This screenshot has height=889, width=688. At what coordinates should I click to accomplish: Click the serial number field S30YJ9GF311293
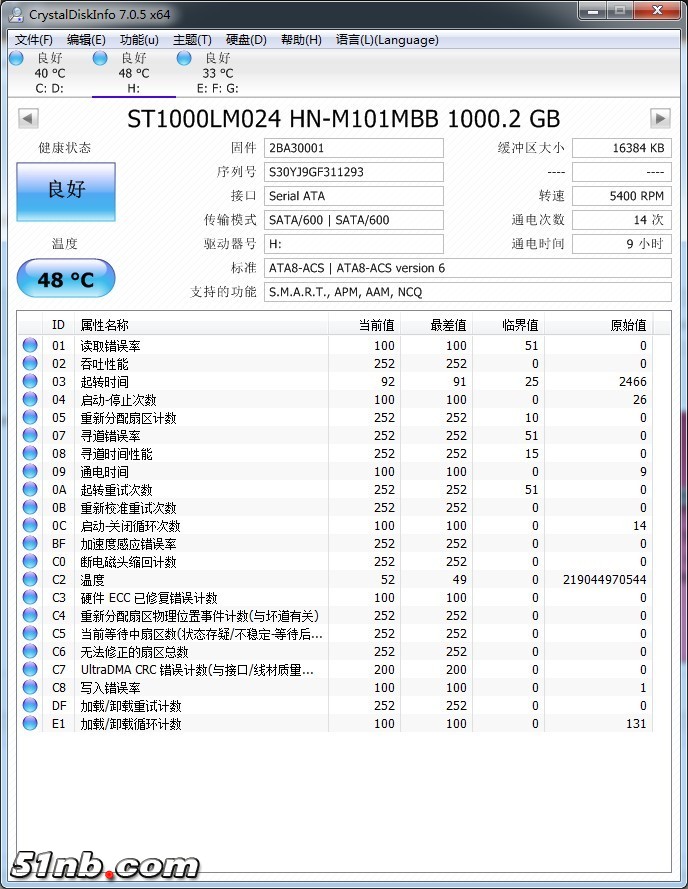tap(354, 172)
